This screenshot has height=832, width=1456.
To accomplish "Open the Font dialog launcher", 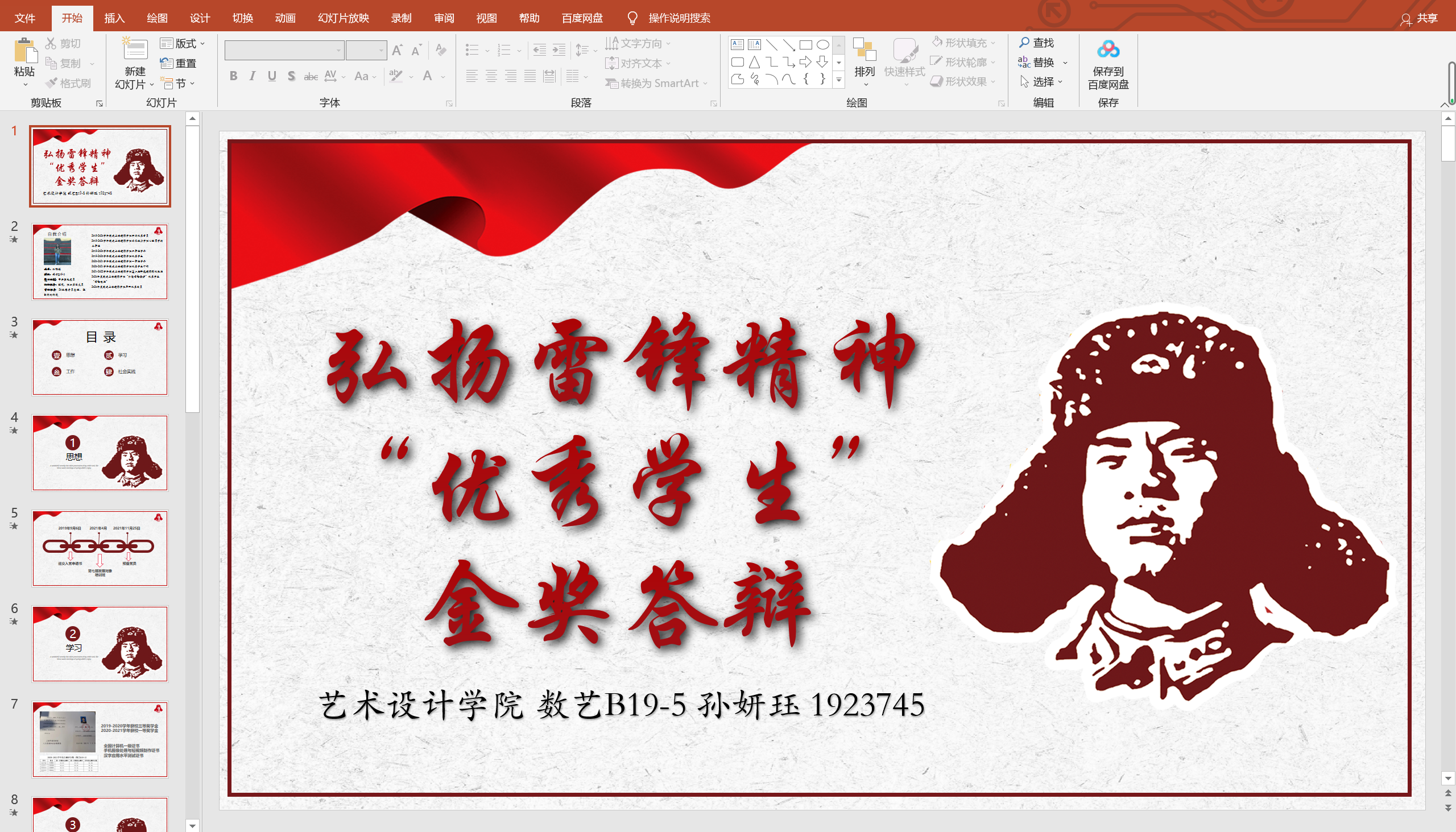I will pos(449,104).
